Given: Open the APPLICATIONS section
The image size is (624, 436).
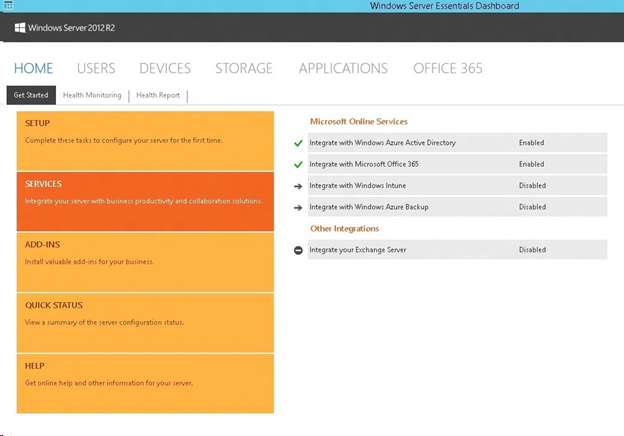Looking at the screenshot, I should tap(343, 68).
